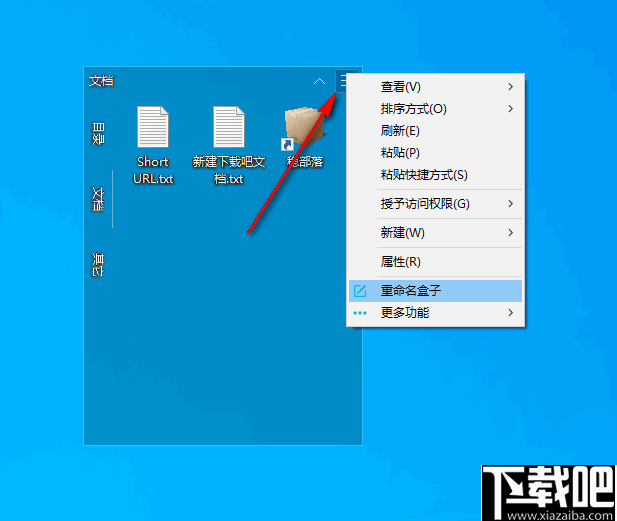Expand arrow next to 授予访问权限(G)

(x=510, y=204)
